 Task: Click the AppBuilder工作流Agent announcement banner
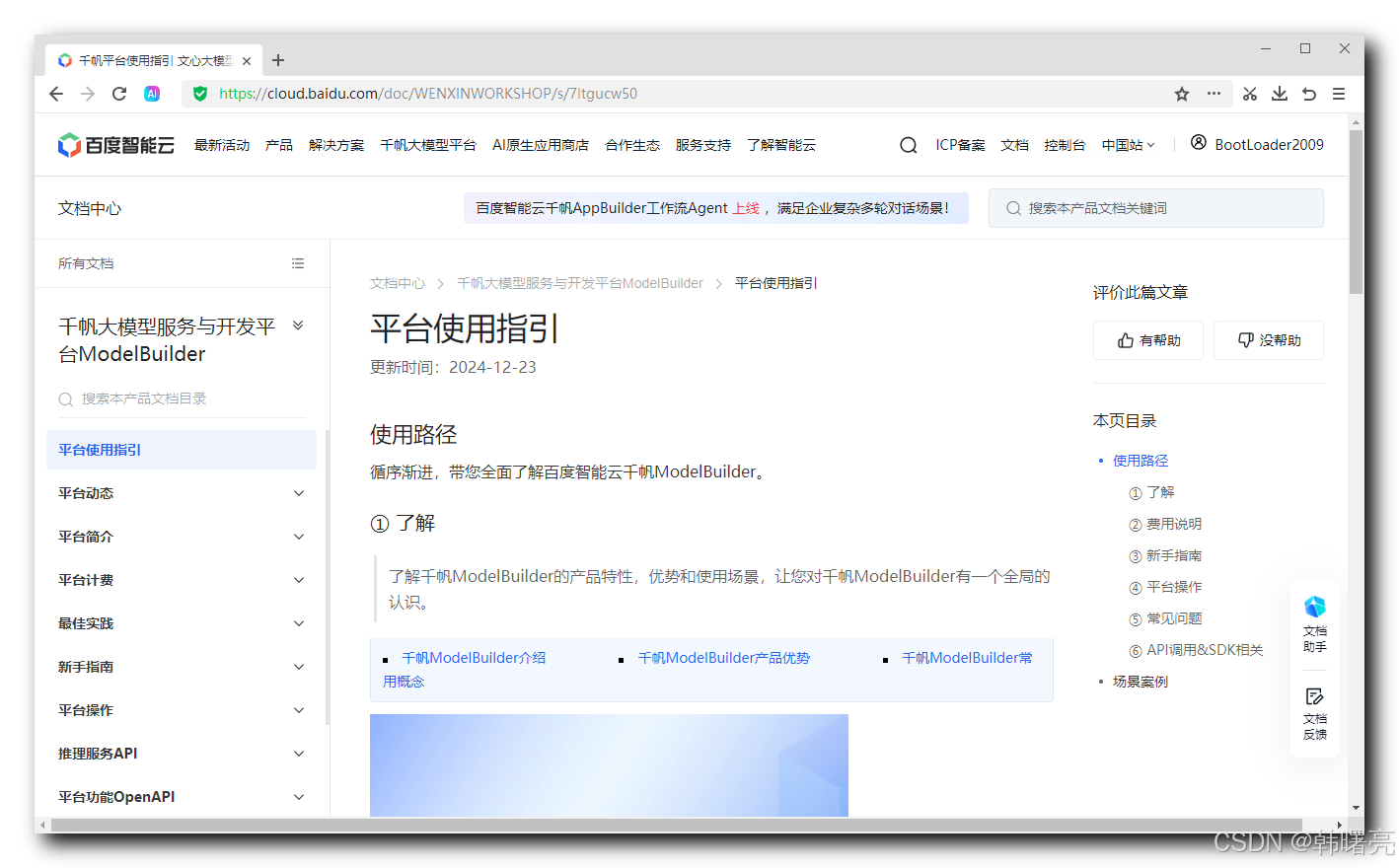[715, 208]
